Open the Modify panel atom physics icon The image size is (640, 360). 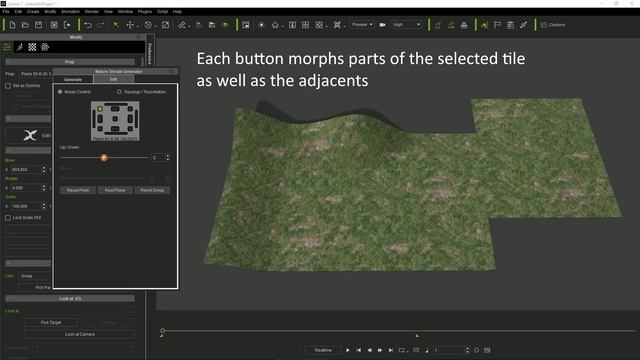[45, 47]
